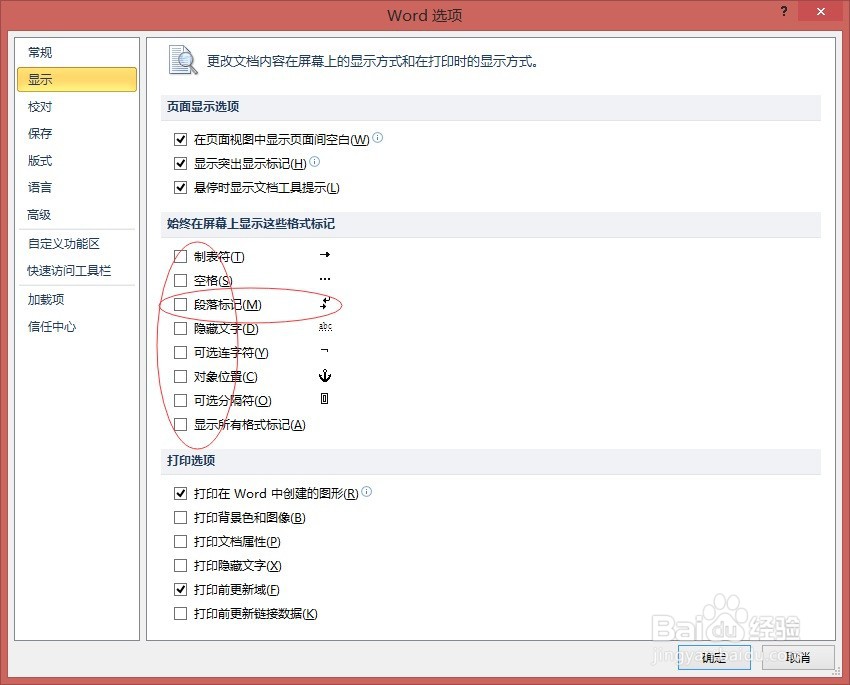Check the 对象位置 checkbox
Image resolution: width=850 pixels, height=685 pixels.
click(181, 376)
